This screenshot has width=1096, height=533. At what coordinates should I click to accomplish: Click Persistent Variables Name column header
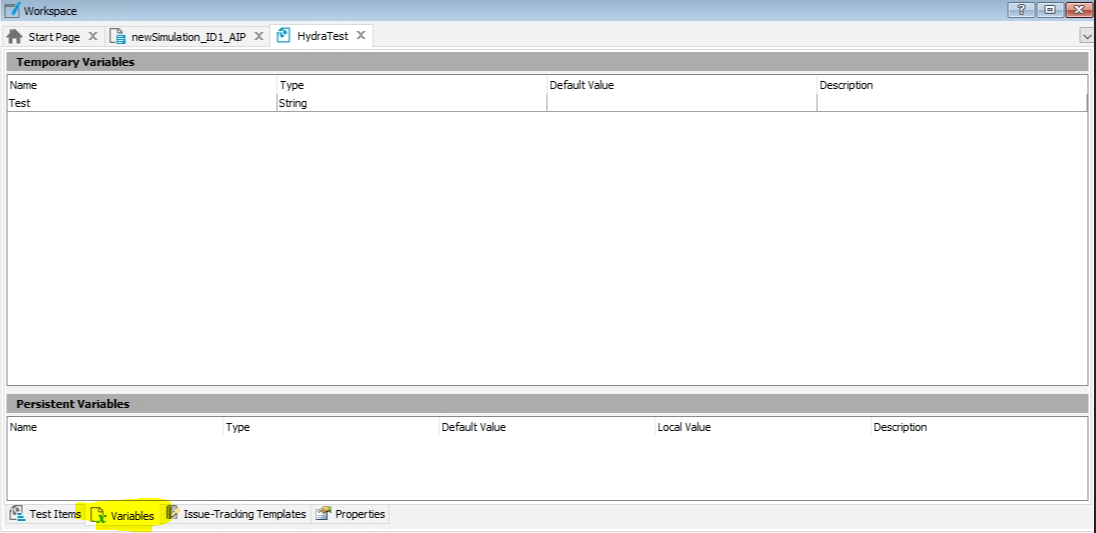[x=115, y=427]
